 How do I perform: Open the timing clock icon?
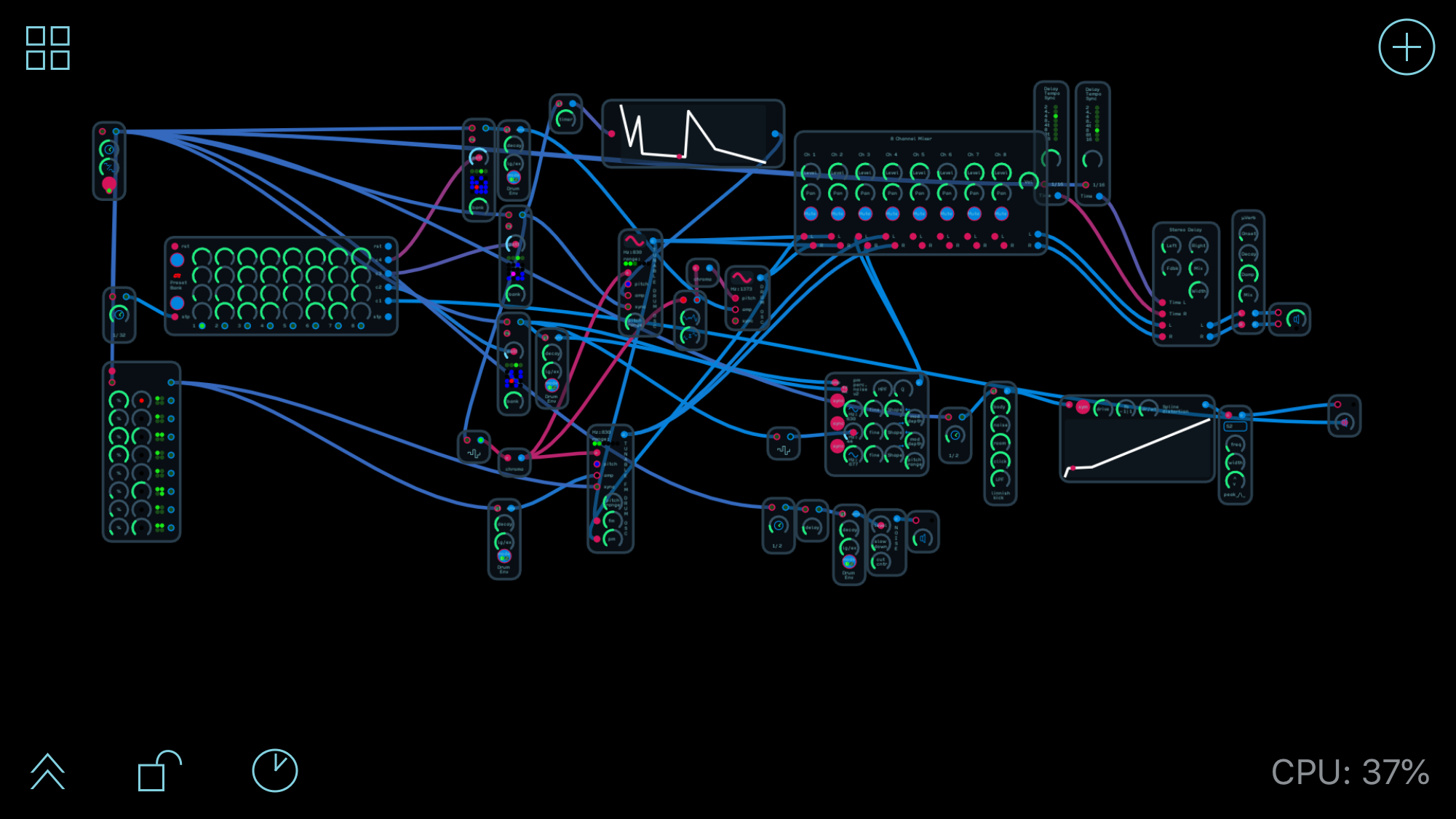click(x=275, y=770)
